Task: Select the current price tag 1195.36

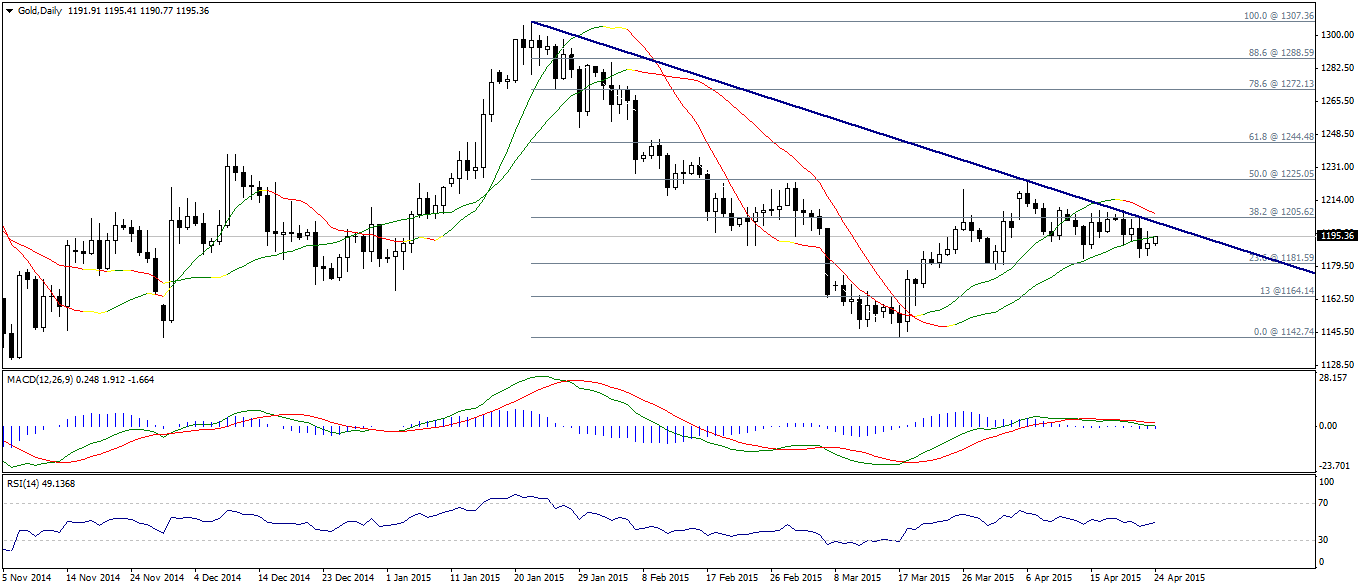Action: [1337, 236]
